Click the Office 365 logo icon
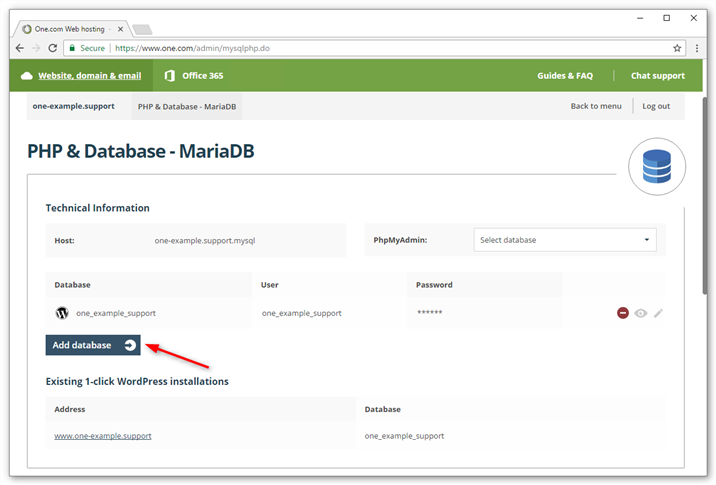The height and width of the screenshot is (485, 716). point(169,76)
